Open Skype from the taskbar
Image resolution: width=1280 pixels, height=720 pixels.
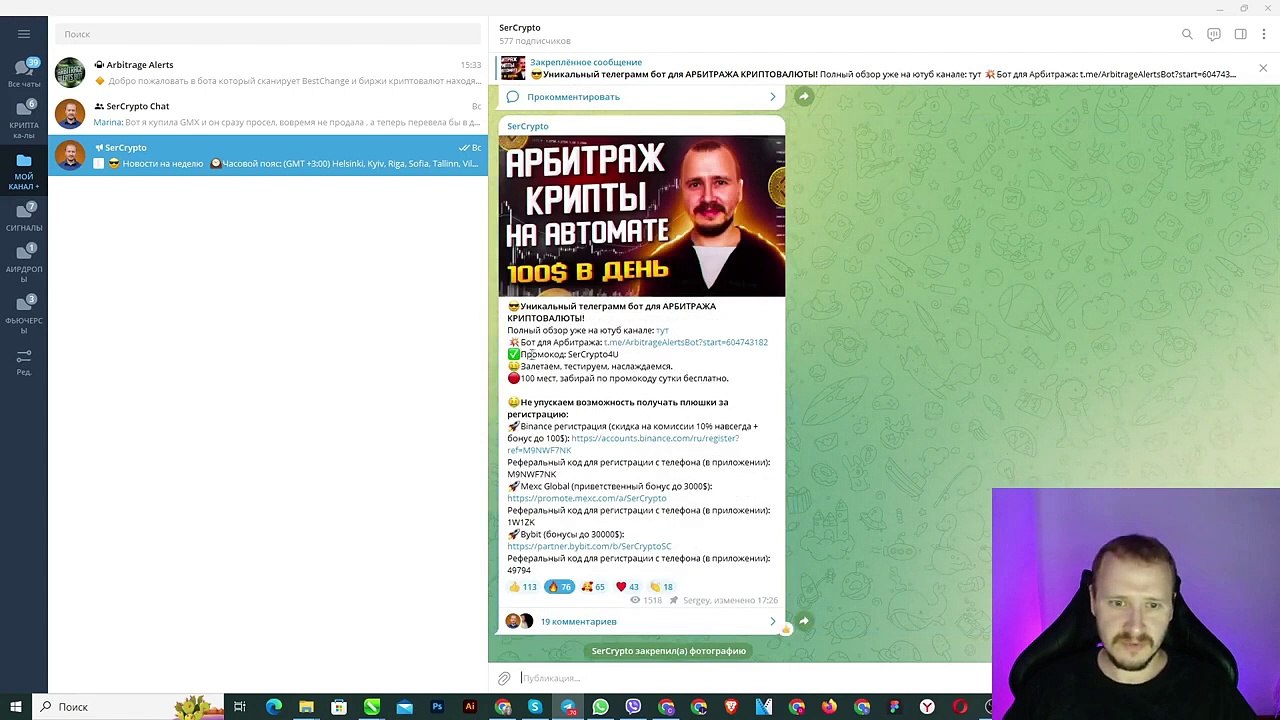tap(535, 707)
